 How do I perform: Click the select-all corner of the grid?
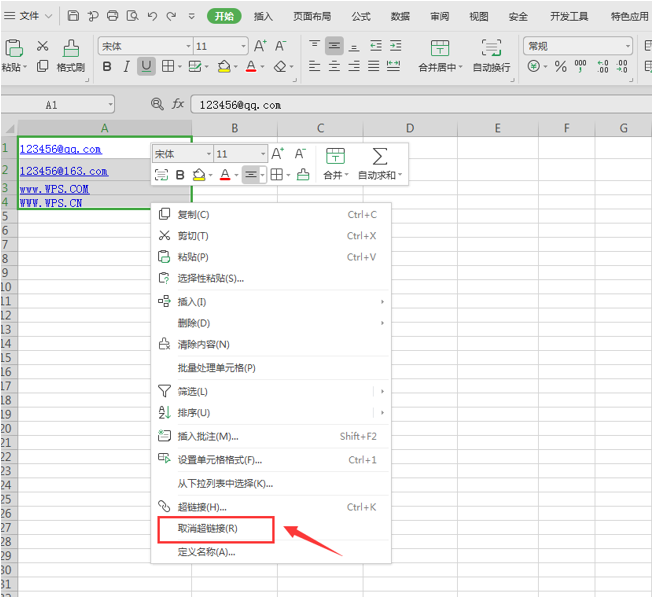(9, 128)
